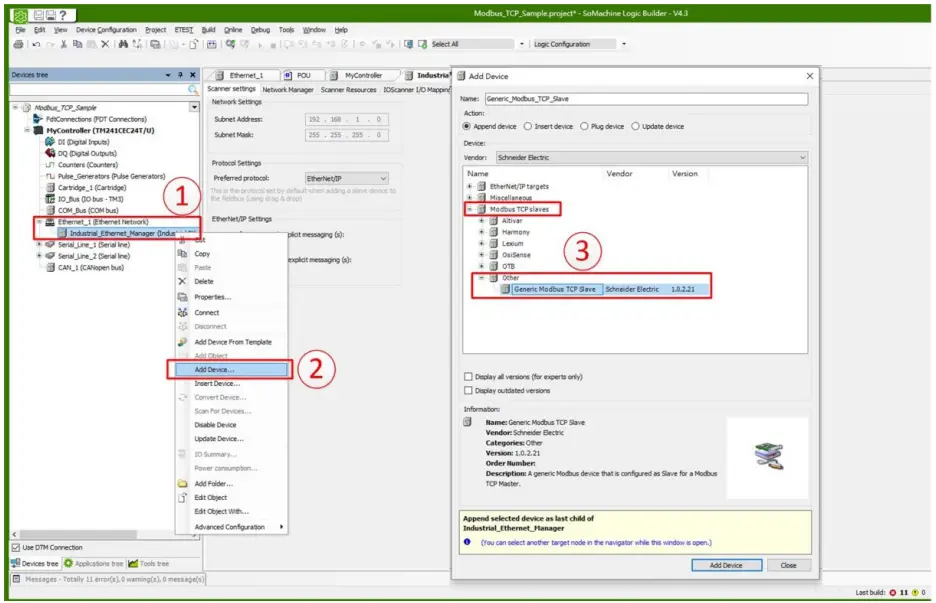This screenshot has width=936, height=603.
Task: Switch to the MyController tab
Action: point(363,75)
